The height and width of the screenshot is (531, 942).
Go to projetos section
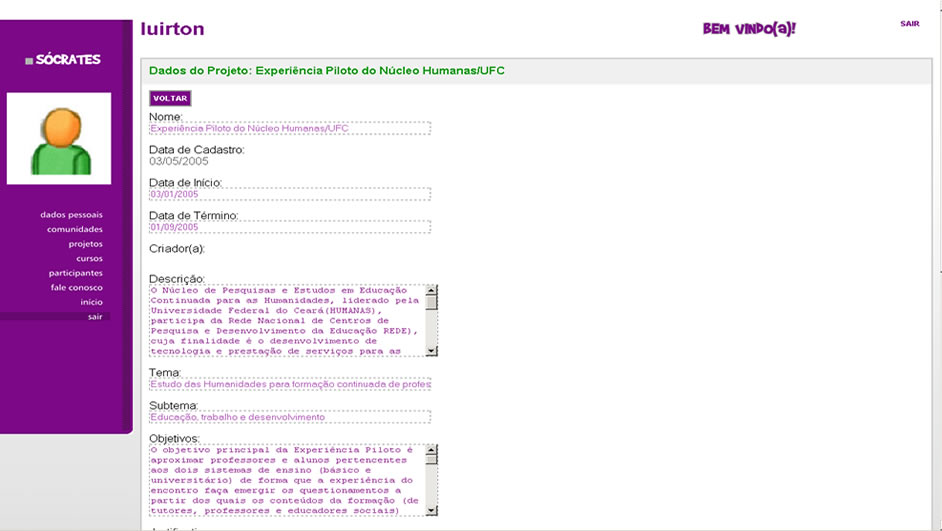point(85,244)
